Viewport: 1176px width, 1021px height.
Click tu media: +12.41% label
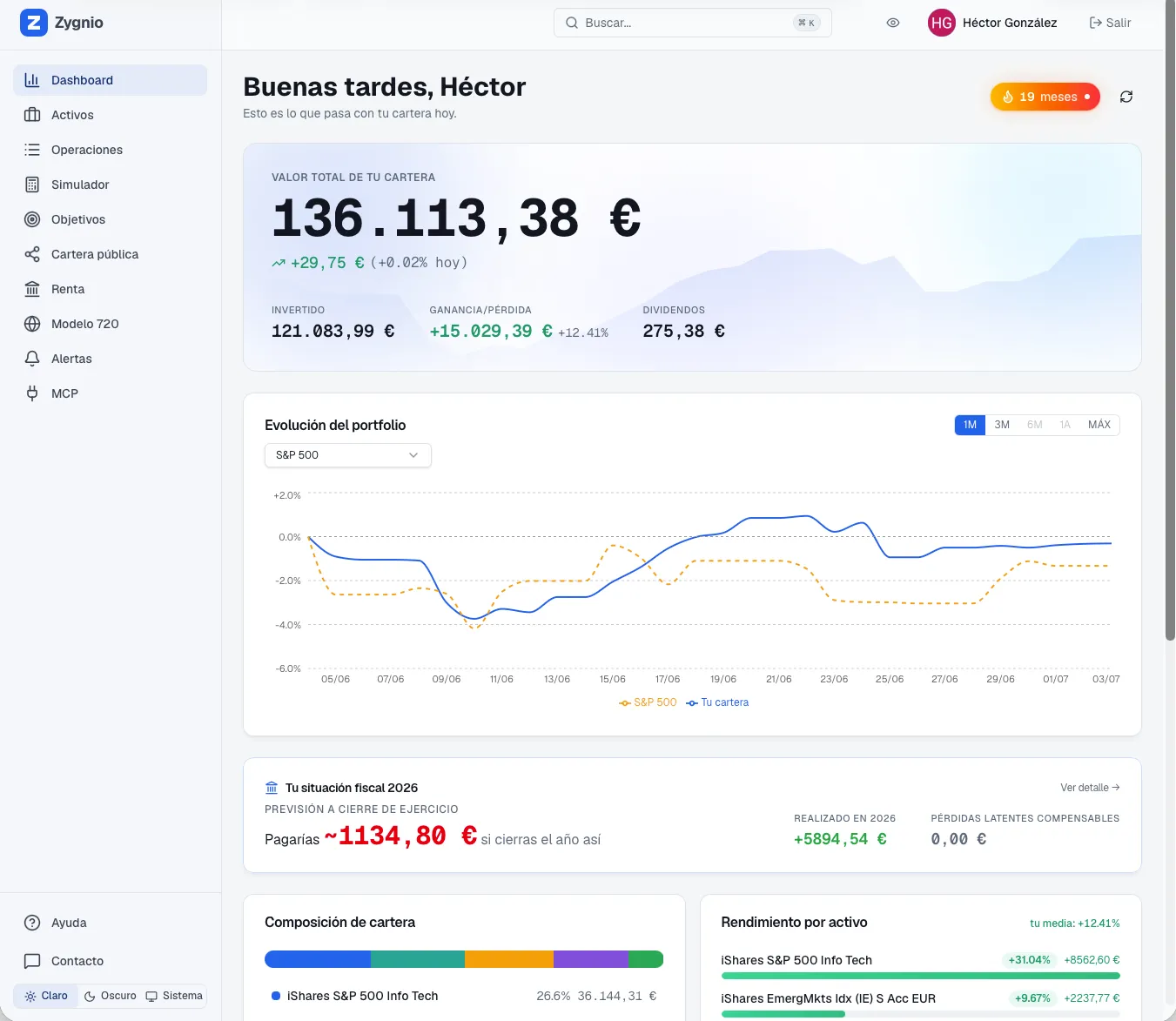(x=1075, y=924)
